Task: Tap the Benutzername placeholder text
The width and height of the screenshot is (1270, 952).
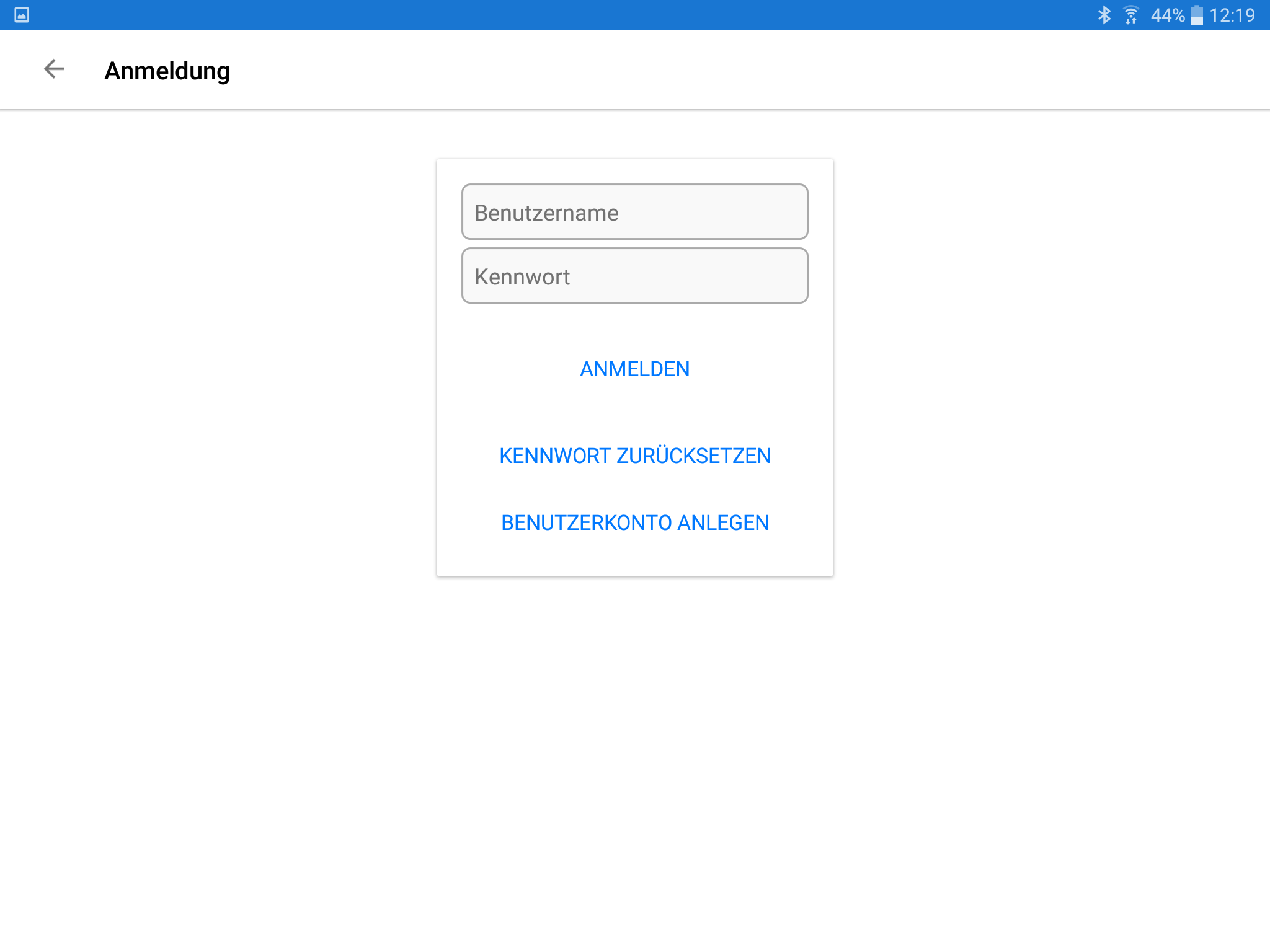Action: click(x=546, y=213)
